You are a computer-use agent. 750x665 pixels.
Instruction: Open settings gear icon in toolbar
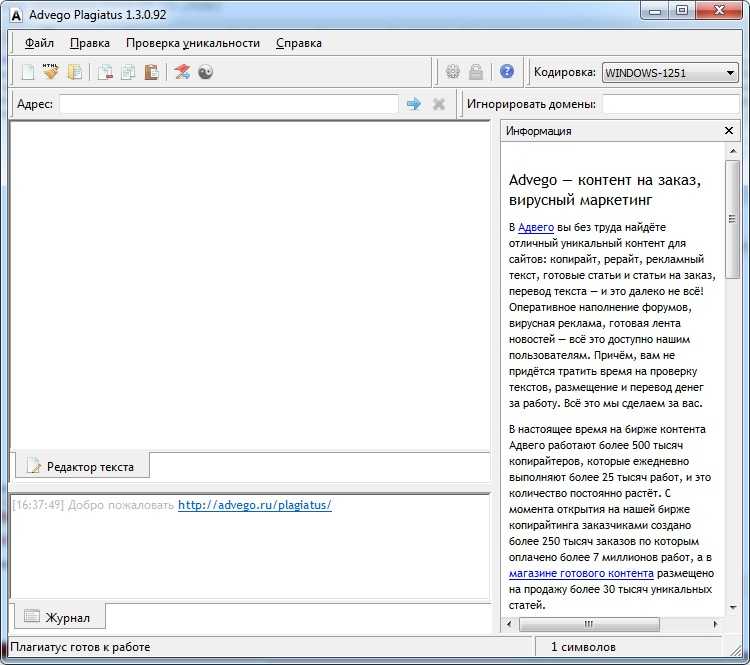click(452, 72)
